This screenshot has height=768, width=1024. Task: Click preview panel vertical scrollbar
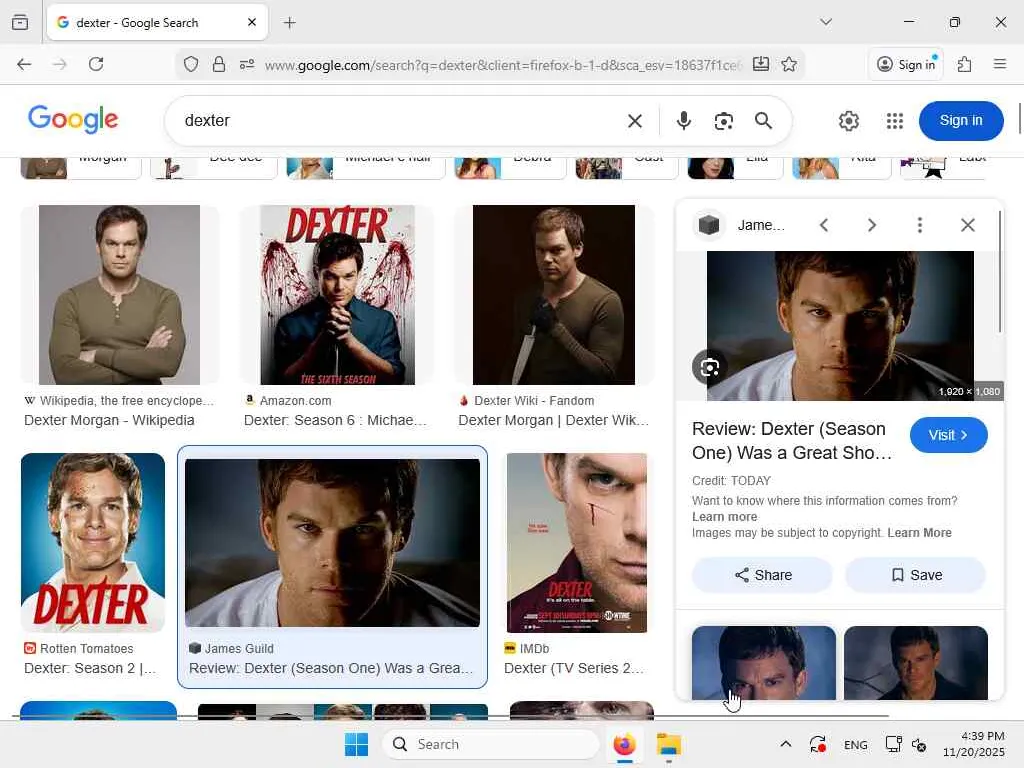[999, 272]
